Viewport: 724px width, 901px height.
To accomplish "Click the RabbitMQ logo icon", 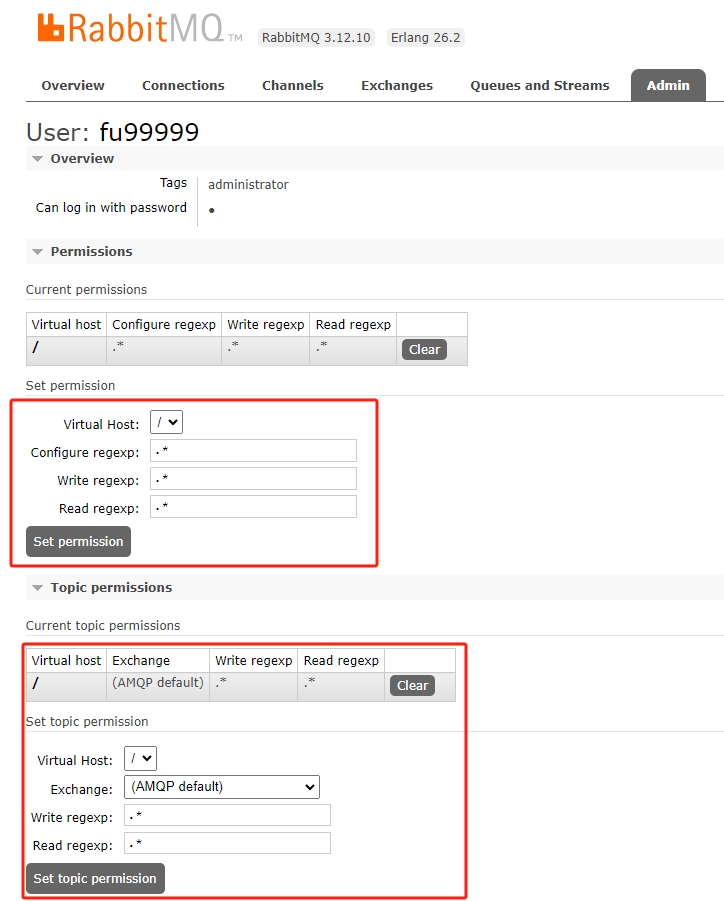I will pos(51,27).
